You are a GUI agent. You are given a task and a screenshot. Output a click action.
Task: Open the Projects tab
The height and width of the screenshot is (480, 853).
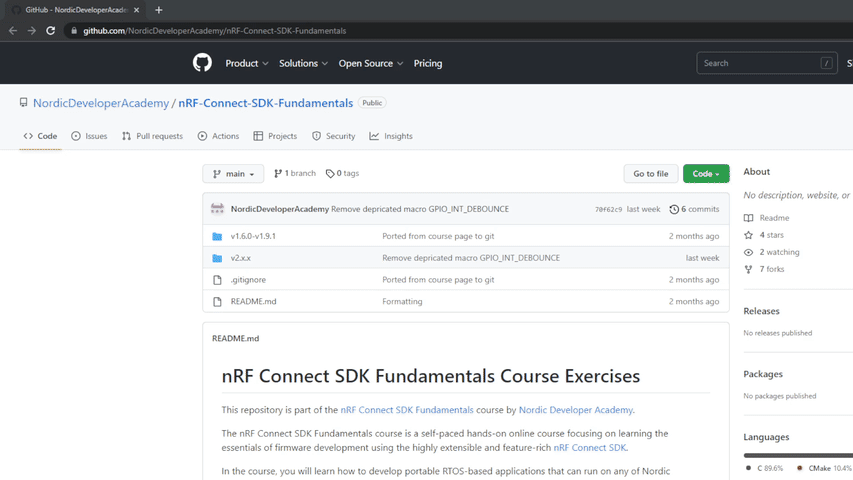(x=275, y=136)
